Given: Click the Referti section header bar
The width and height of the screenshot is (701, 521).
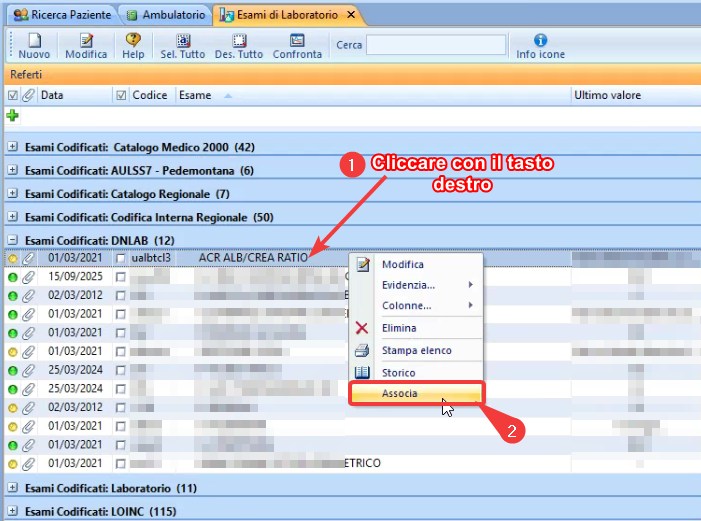Looking at the screenshot, I should point(352,74).
